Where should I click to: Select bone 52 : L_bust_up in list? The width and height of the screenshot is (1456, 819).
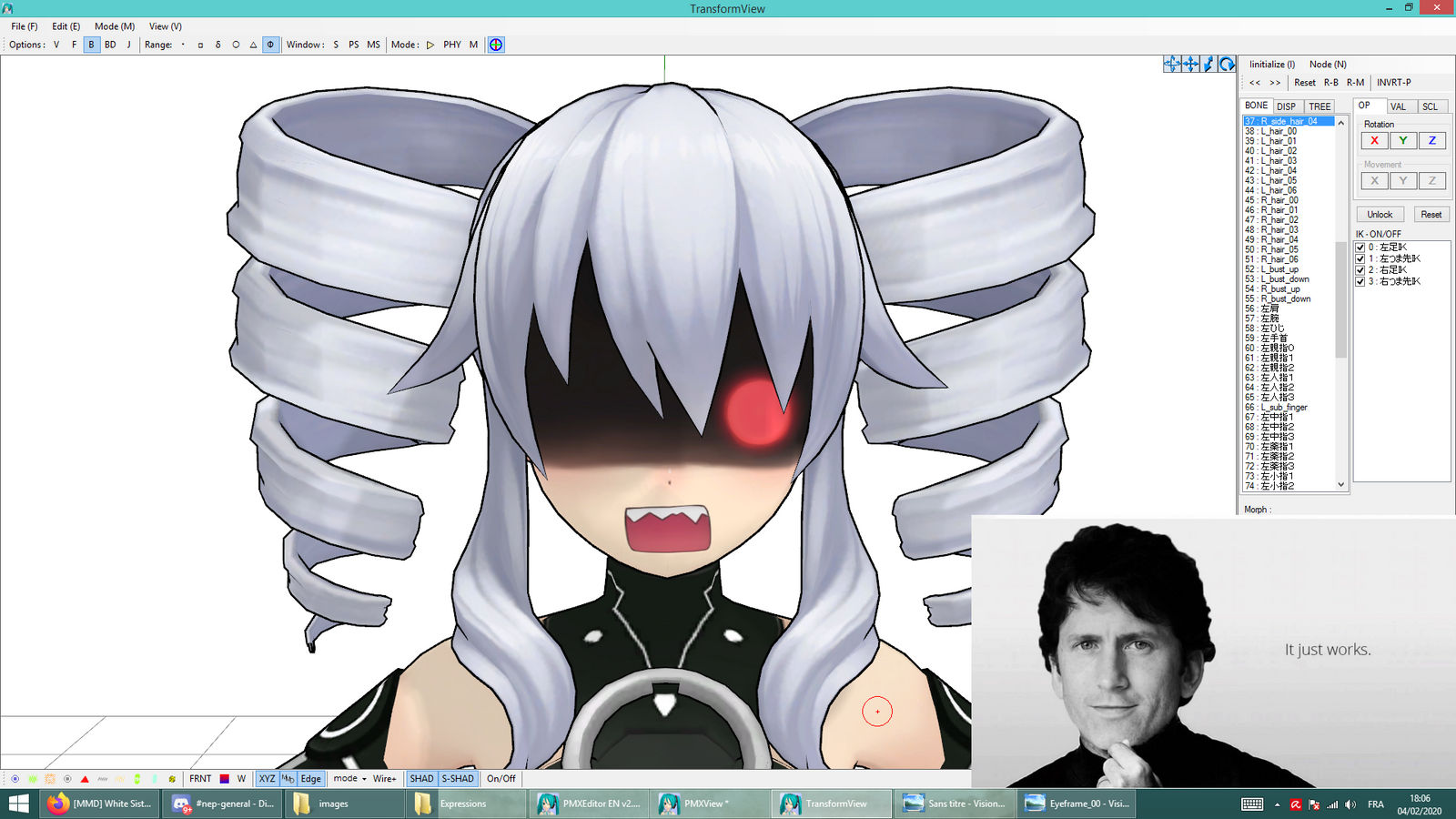click(x=1289, y=269)
